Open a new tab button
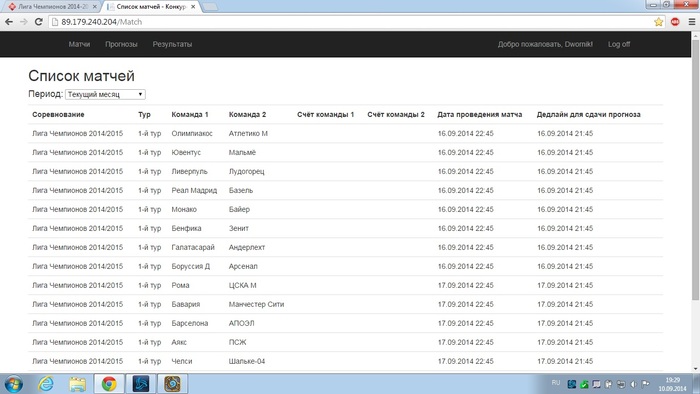Screen dimensions: 700x394 click(x=210, y=7)
